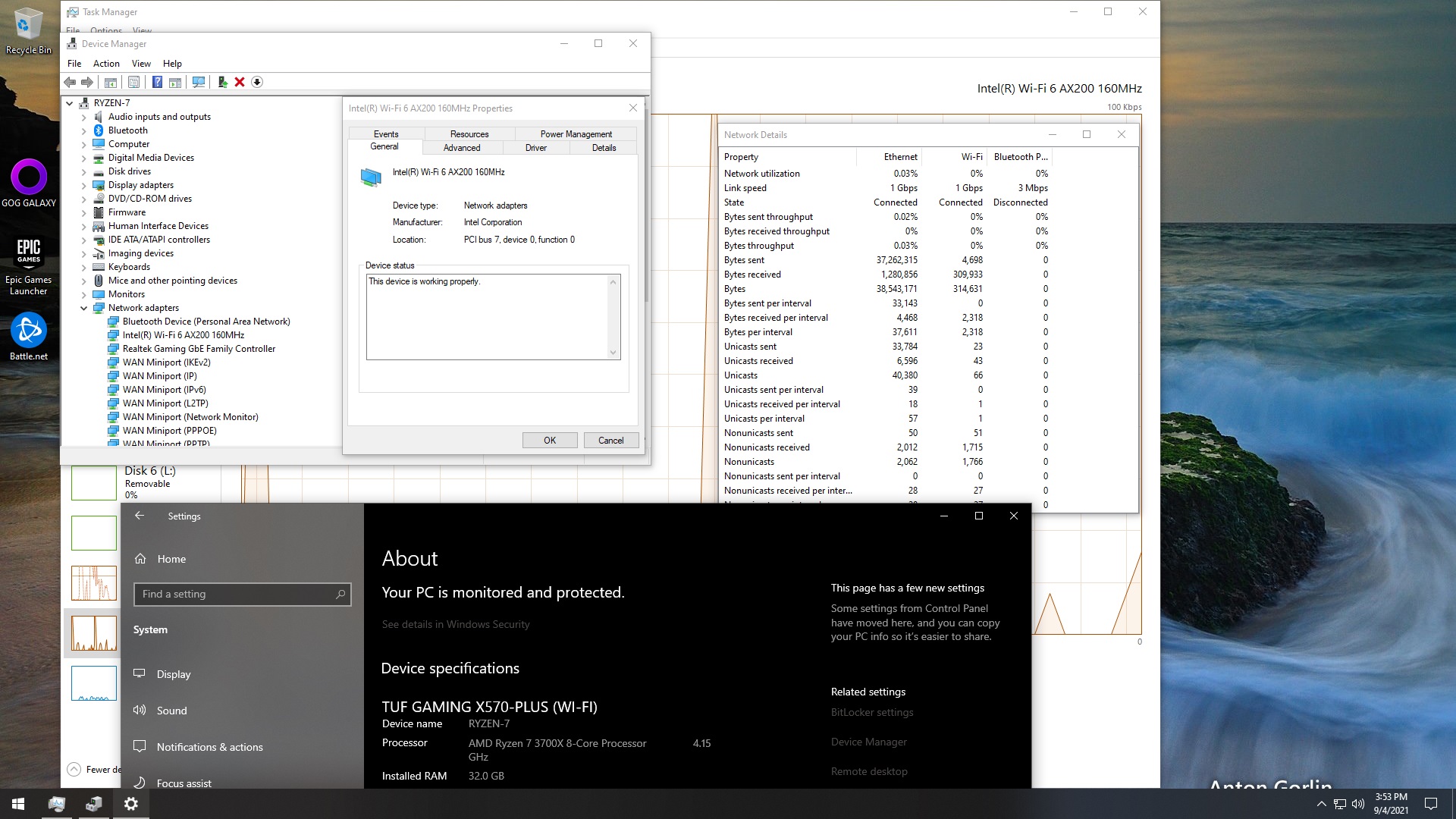Open Device Manager link in Related settings
This screenshot has height=819, width=1456.
[x=869, y=742]
